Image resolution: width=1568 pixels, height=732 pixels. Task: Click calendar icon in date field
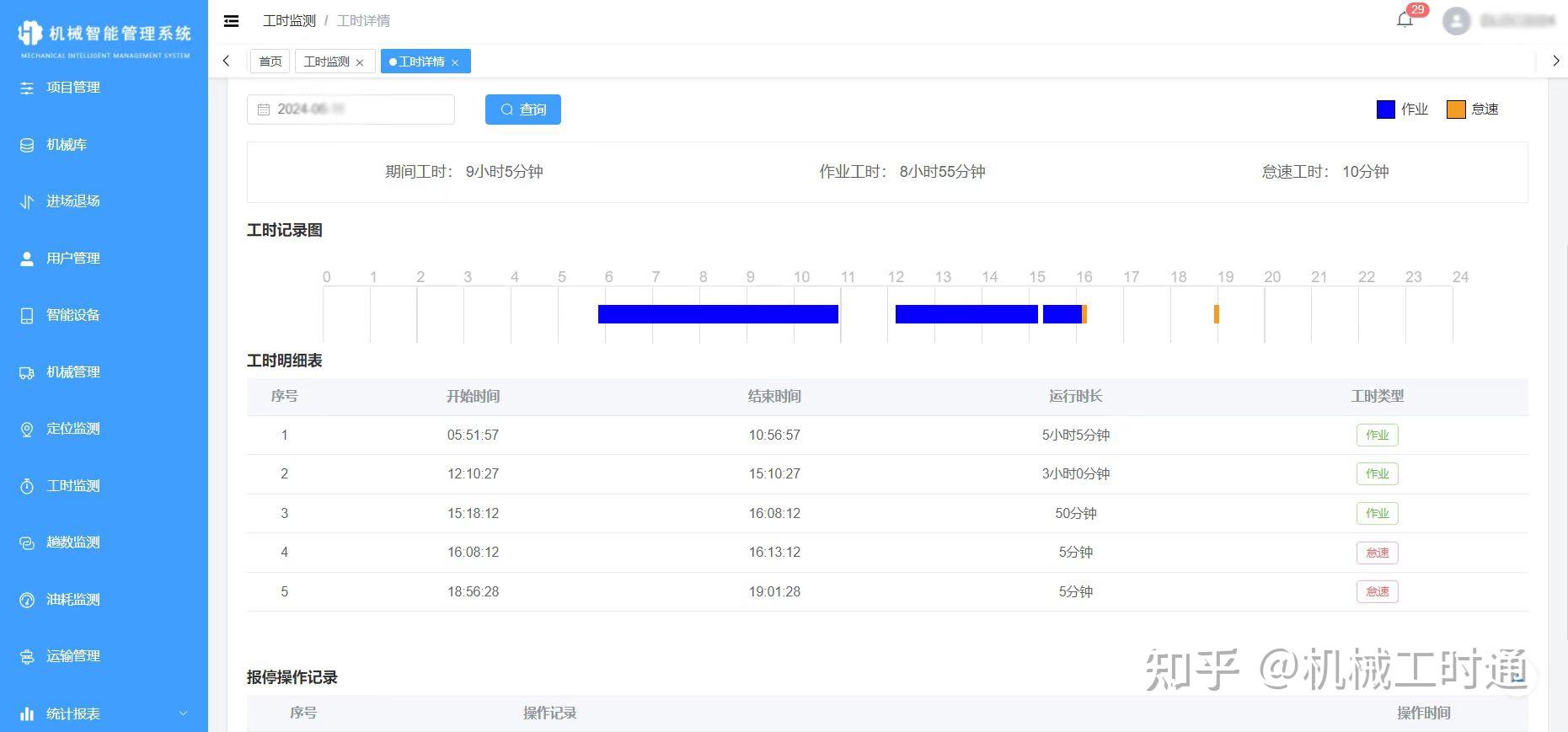(x=264, y=110)
